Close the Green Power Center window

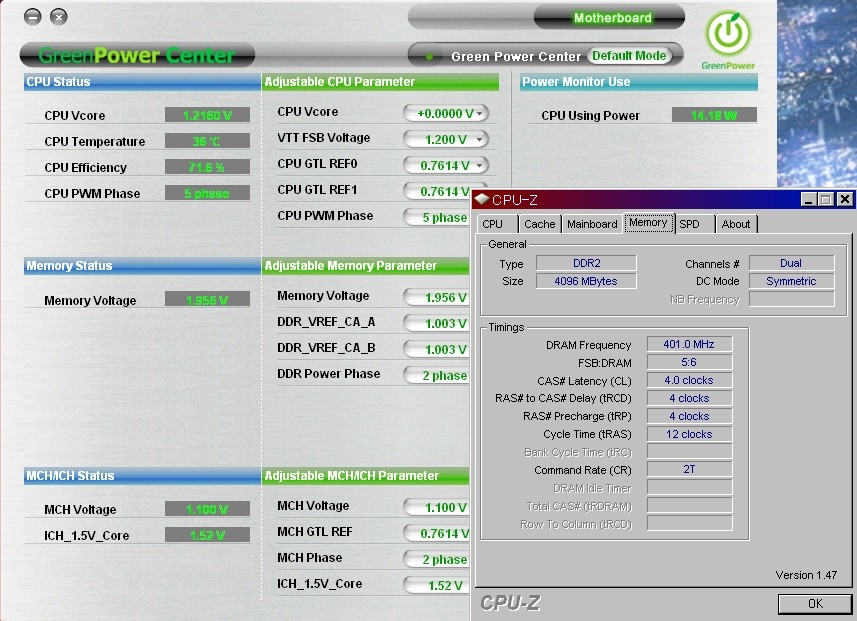pyautogui.click(x=58, y=17)
